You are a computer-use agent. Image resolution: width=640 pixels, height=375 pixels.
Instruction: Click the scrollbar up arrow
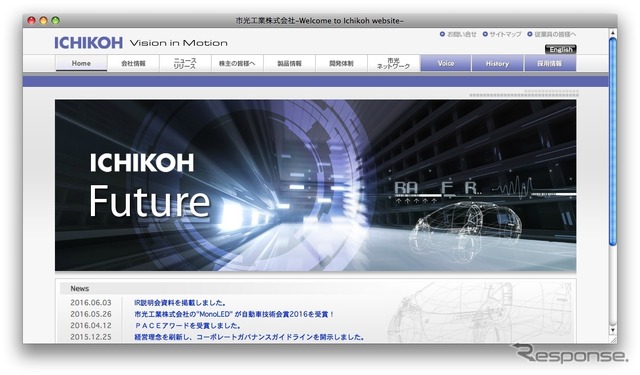tap(613, 32)
